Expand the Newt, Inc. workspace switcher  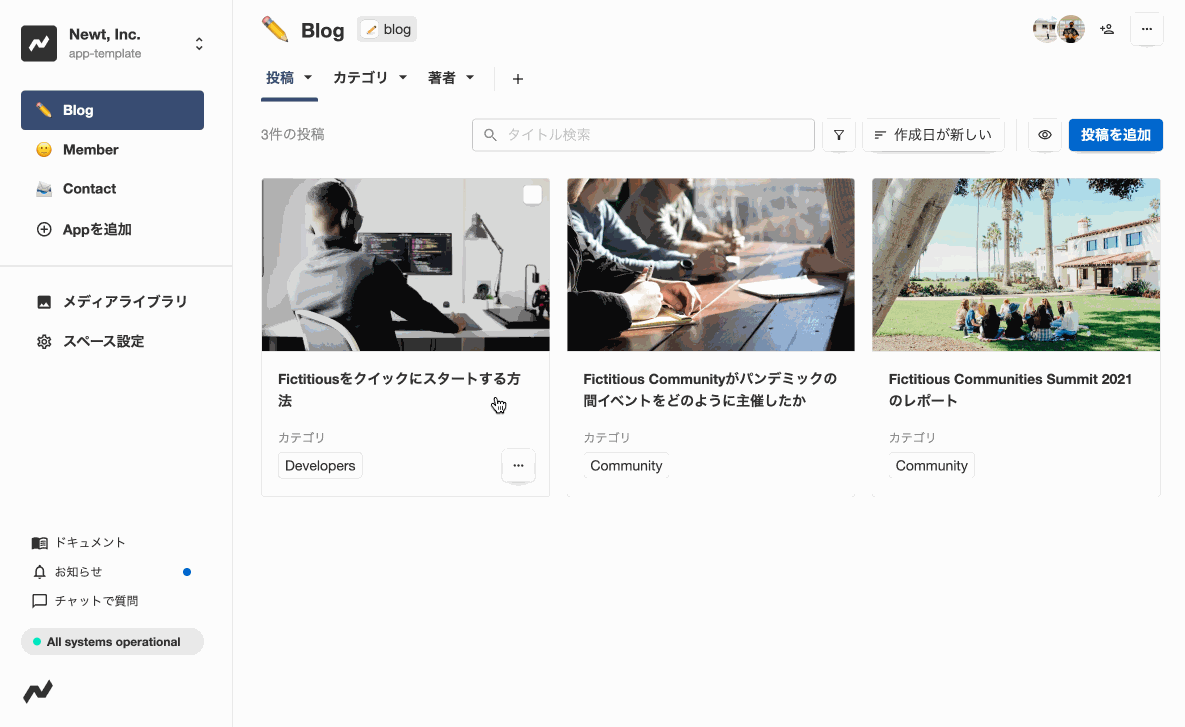click(x=198, y=43)
